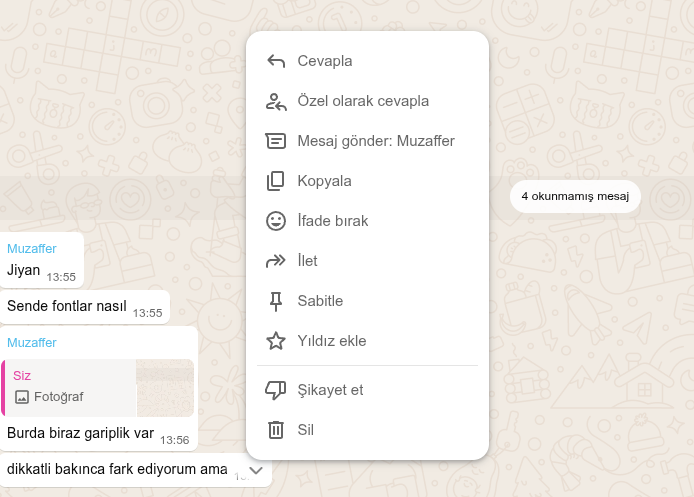Click the thumbs-down report icon
694x497 pixels.
(x=276, y=390)
